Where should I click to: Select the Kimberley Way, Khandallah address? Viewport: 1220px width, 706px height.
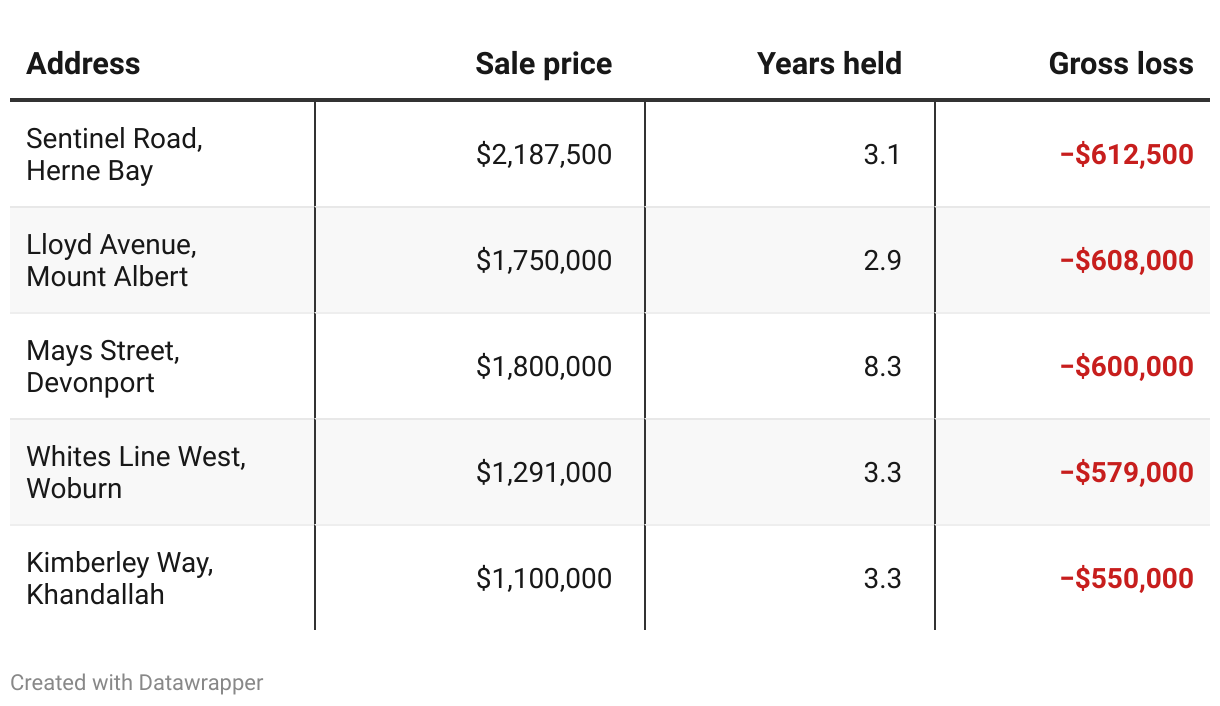(x=120, y=578)
